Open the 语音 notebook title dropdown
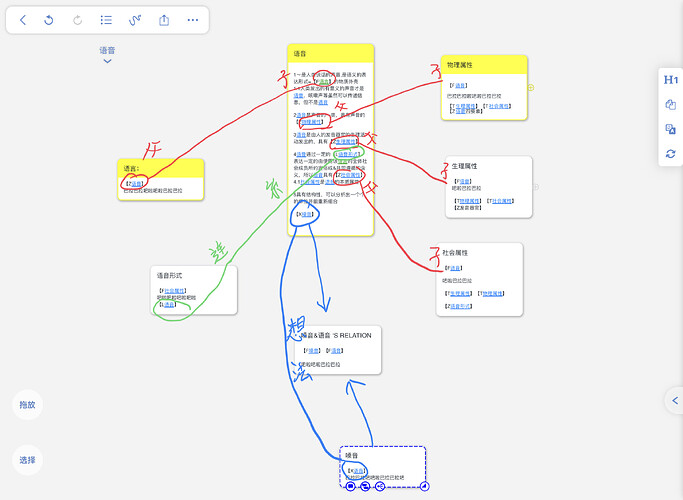The image size is (683, 500). point(107,54)
